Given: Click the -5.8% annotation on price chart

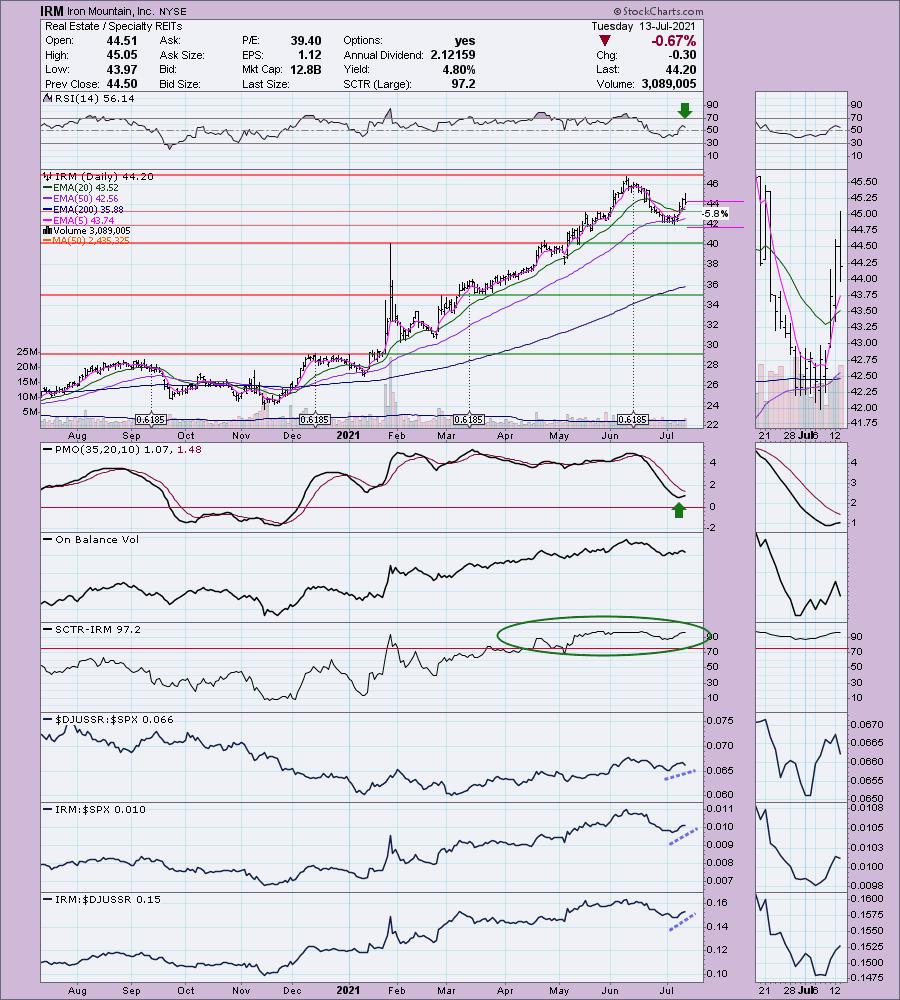Looking at the screenshot, I should pyautogui.click(x=716, y=214).
